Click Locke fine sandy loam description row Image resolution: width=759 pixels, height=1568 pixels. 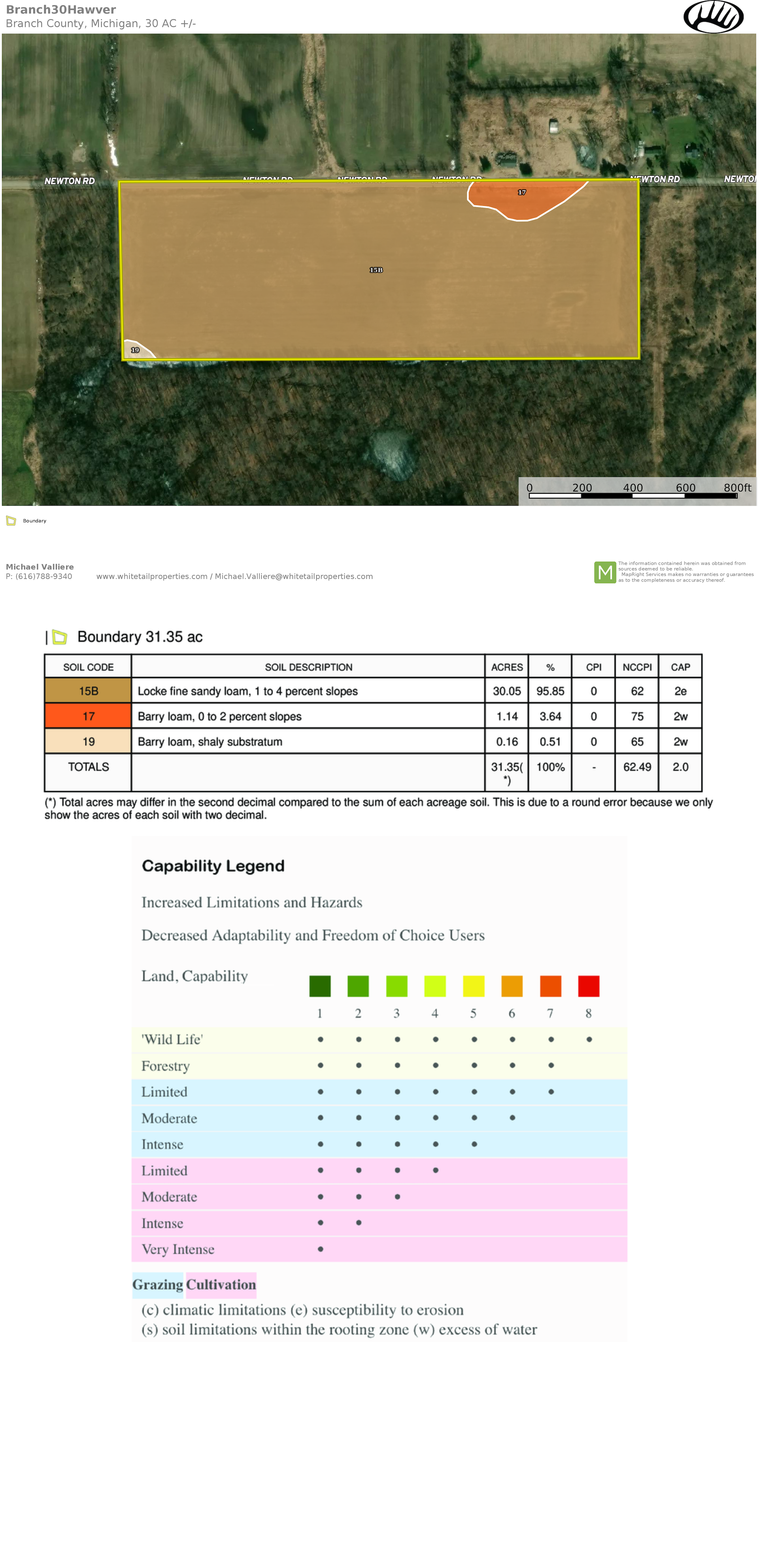(x=247, y=691)
